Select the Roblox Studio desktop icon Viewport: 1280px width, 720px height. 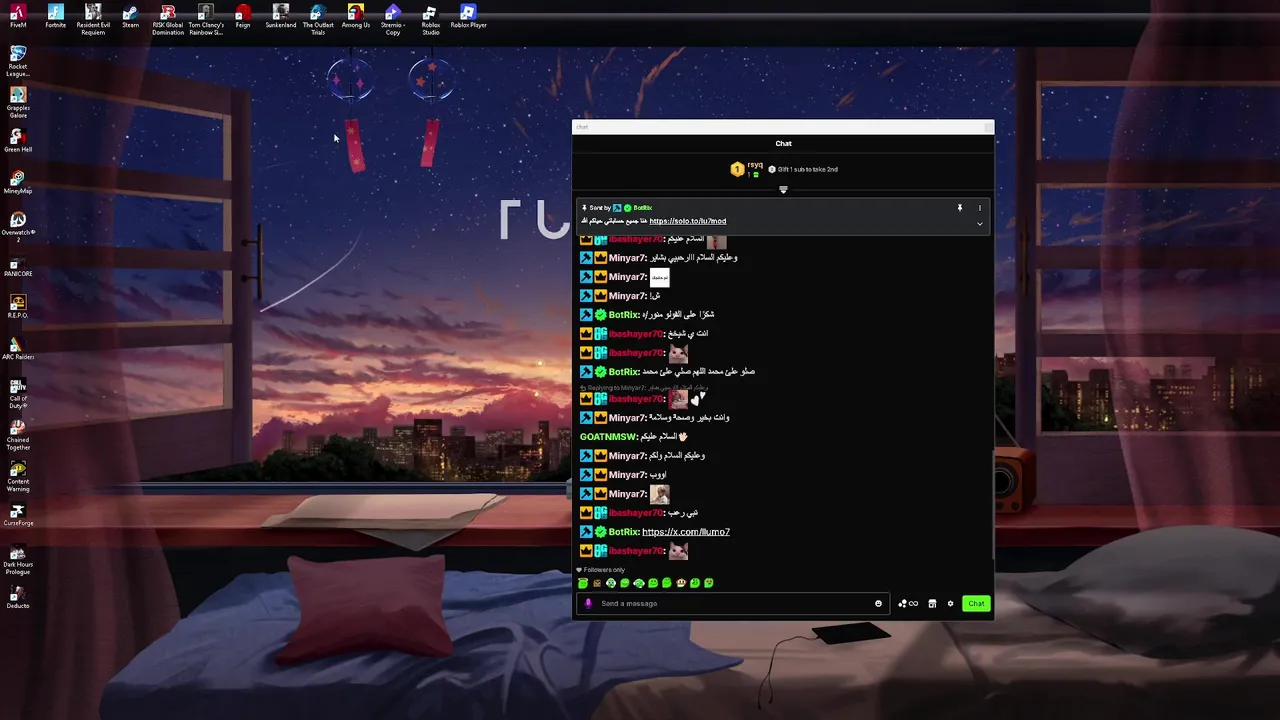[430, 19]
